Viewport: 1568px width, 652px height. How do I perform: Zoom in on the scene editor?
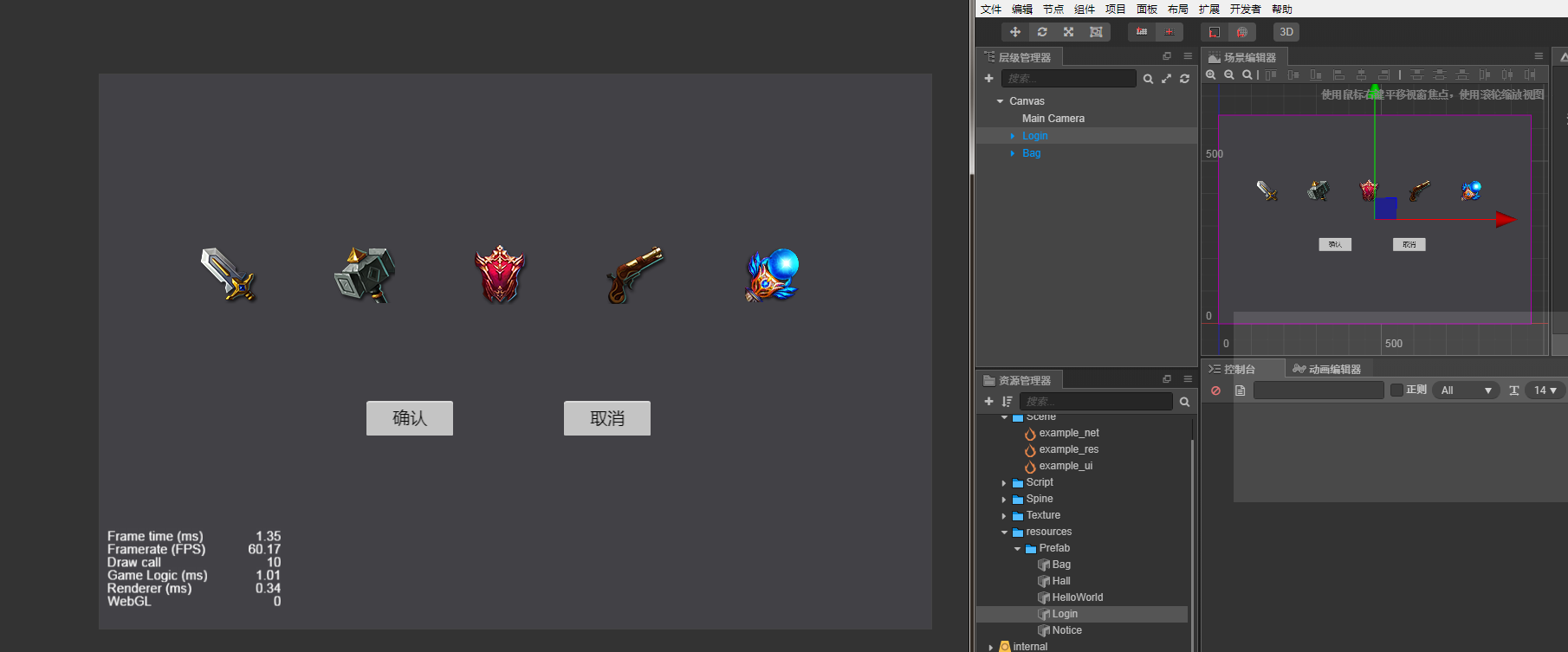[1211, 75]
